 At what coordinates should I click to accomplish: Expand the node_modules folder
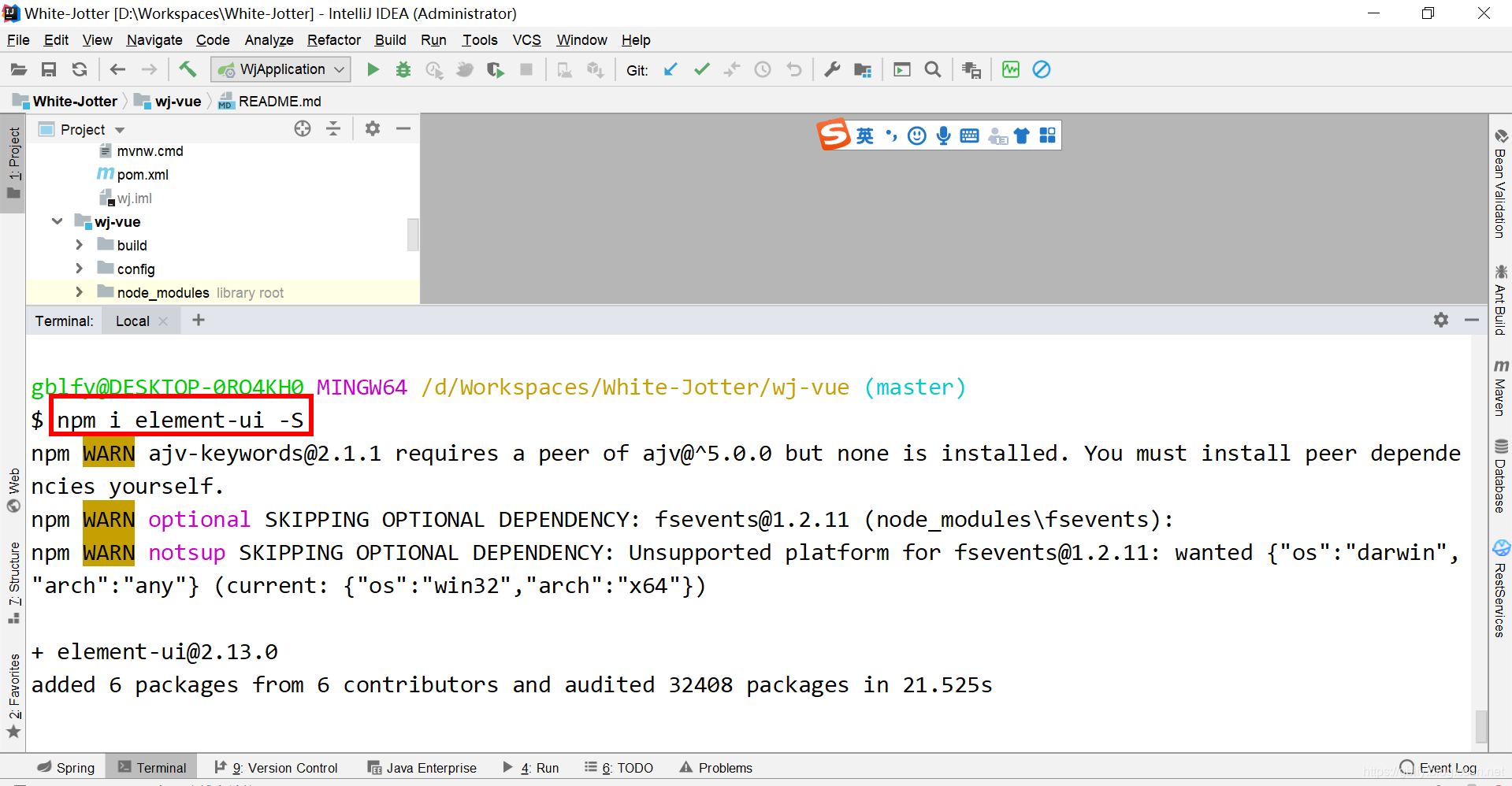[x=79, y=292]
